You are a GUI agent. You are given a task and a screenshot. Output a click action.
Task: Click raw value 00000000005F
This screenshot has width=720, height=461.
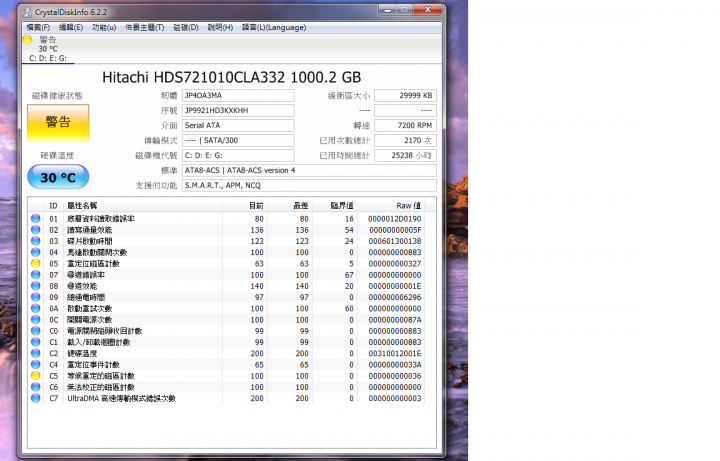tap(395, 230)
